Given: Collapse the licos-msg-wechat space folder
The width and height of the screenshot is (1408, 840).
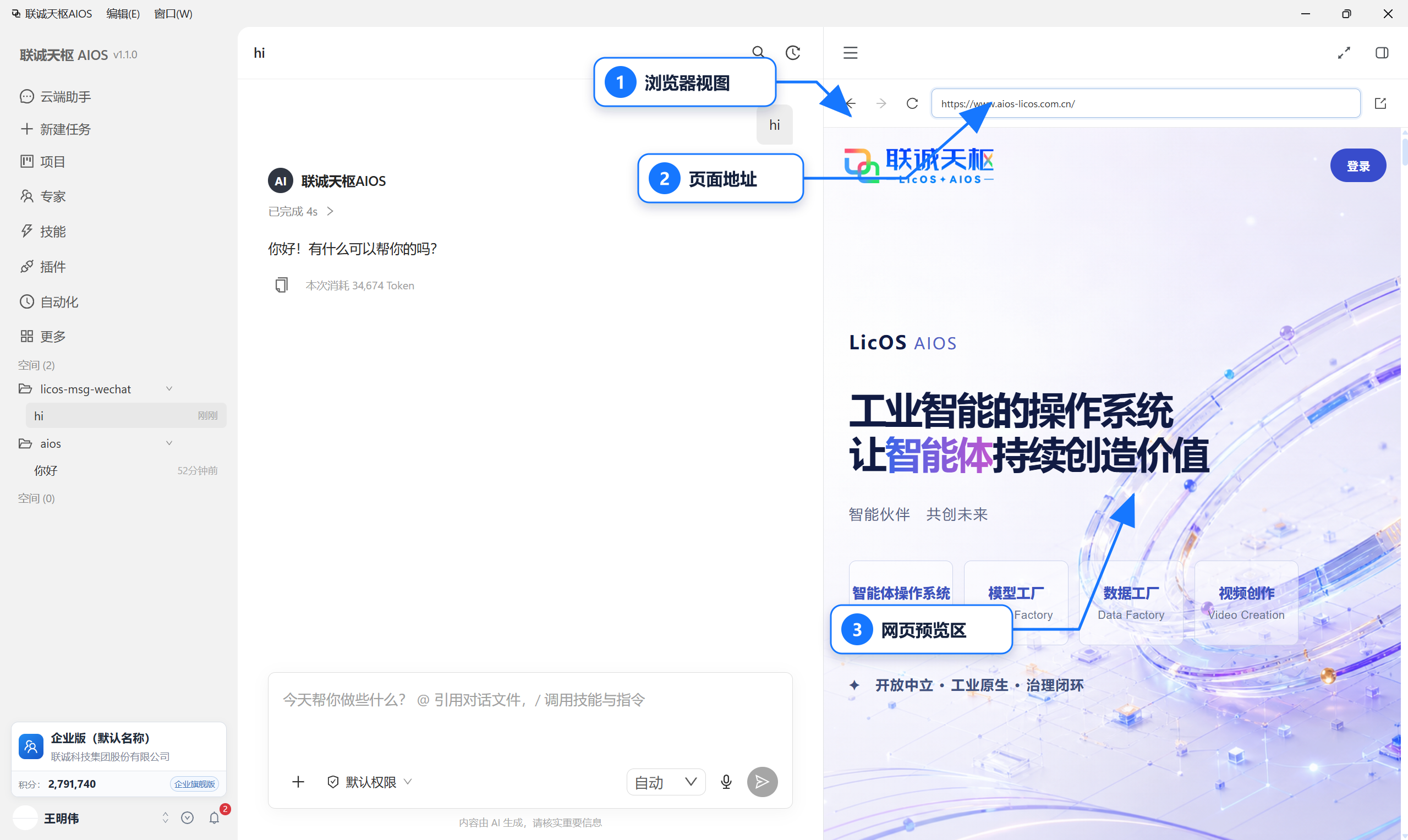Looking at the screenshot, I should [169, 389].
